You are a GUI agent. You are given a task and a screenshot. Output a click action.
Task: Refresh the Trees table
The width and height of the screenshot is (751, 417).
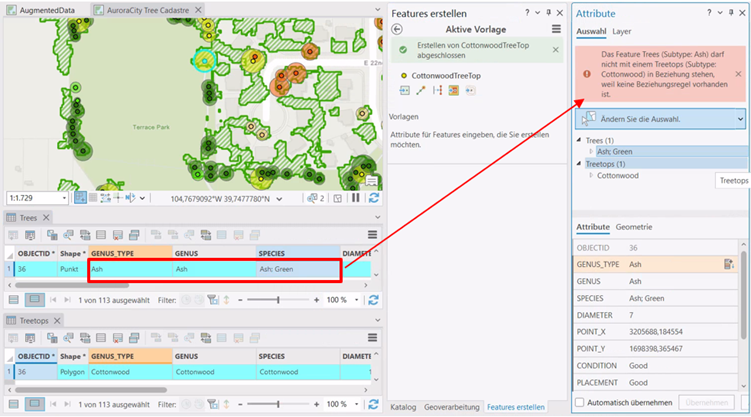coord(374,300)
